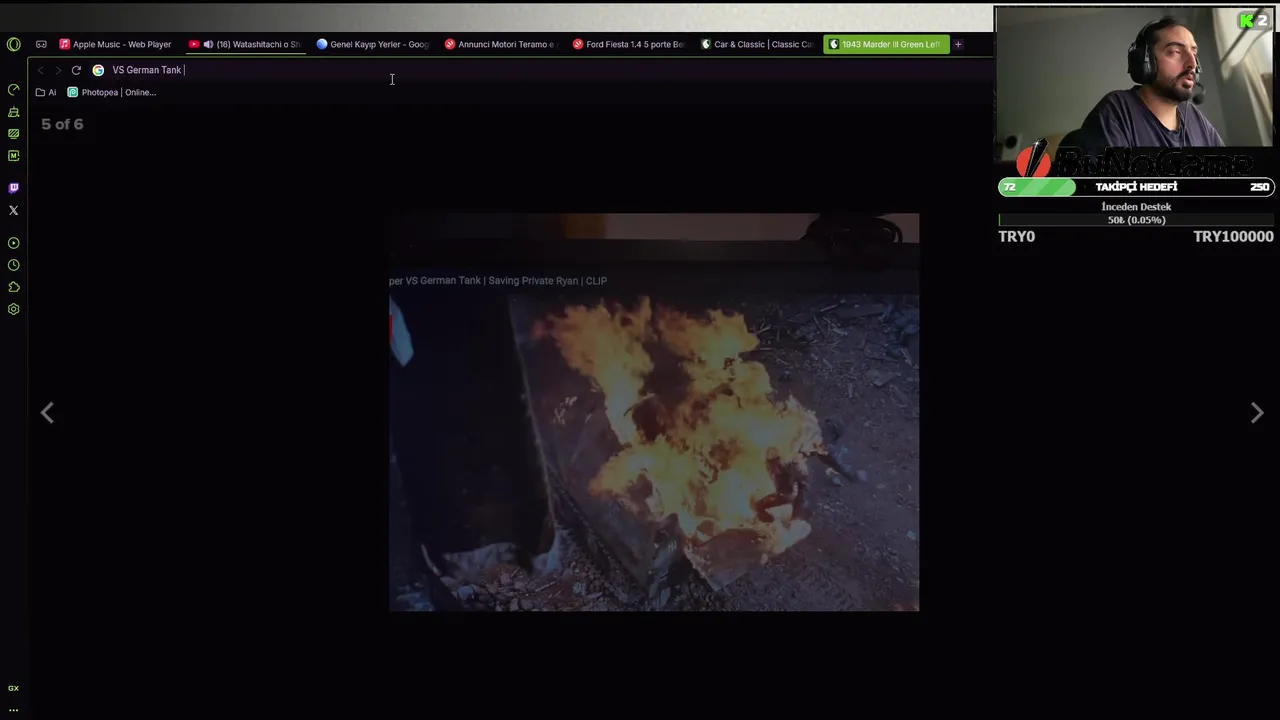
Task: Open History clock icon in sidebar
Action: [13, 265]
